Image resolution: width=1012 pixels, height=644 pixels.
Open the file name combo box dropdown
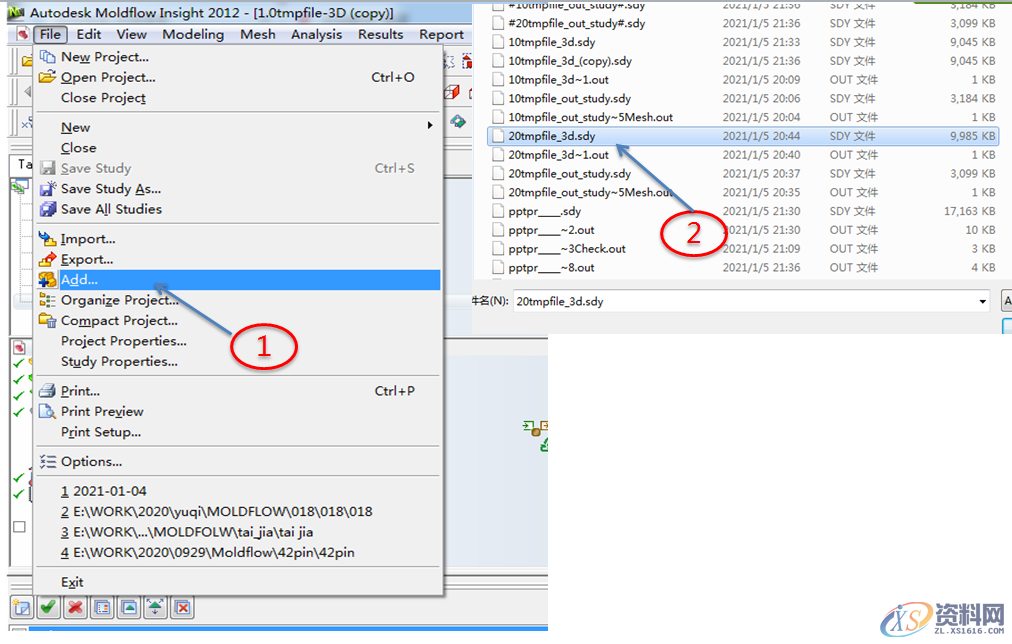coord(983,301)
